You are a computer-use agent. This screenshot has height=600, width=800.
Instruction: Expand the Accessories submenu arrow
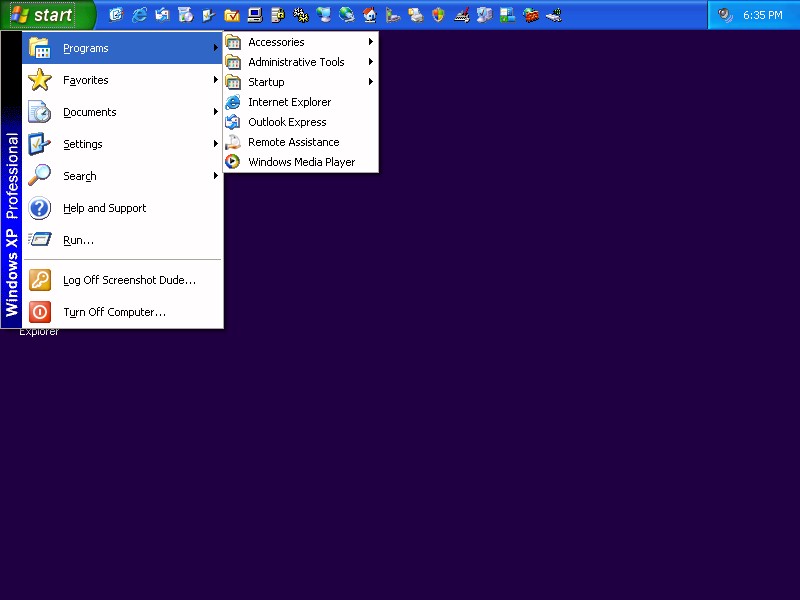coord(371,42)
